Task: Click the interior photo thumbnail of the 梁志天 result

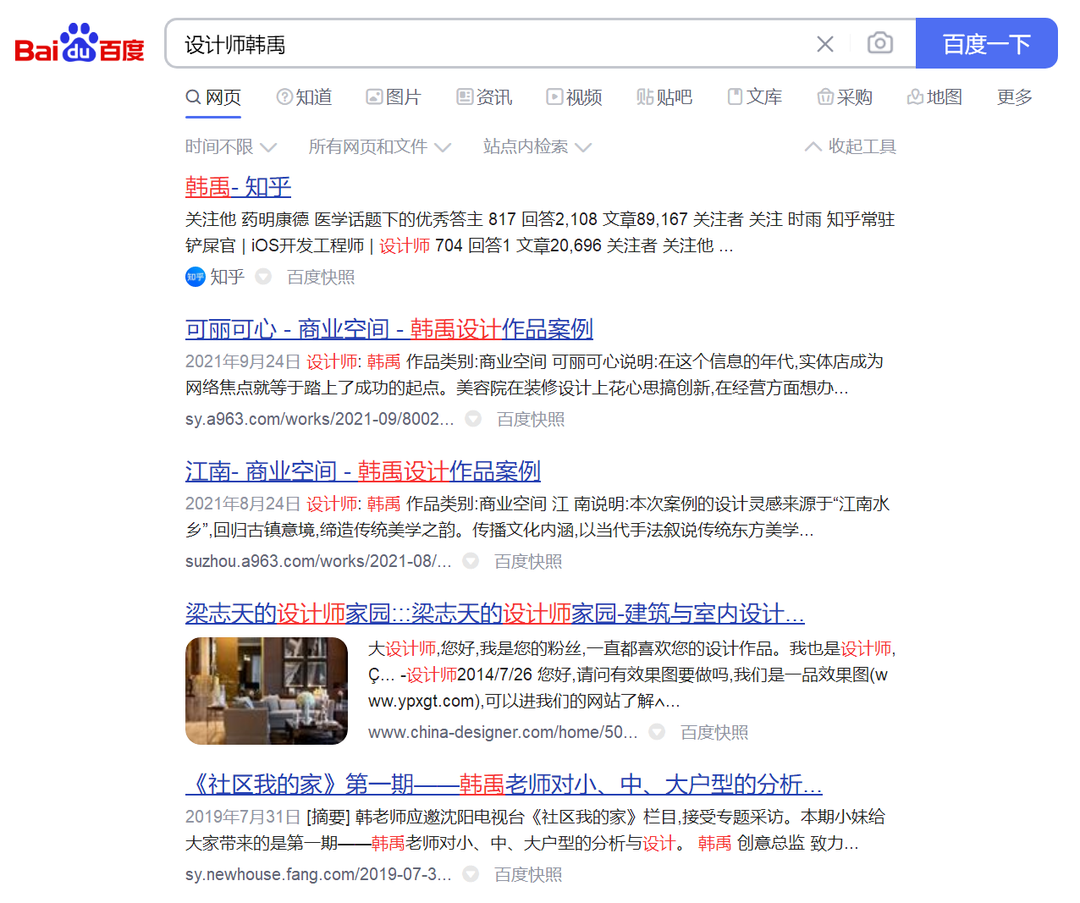Action: coord(266,691)
